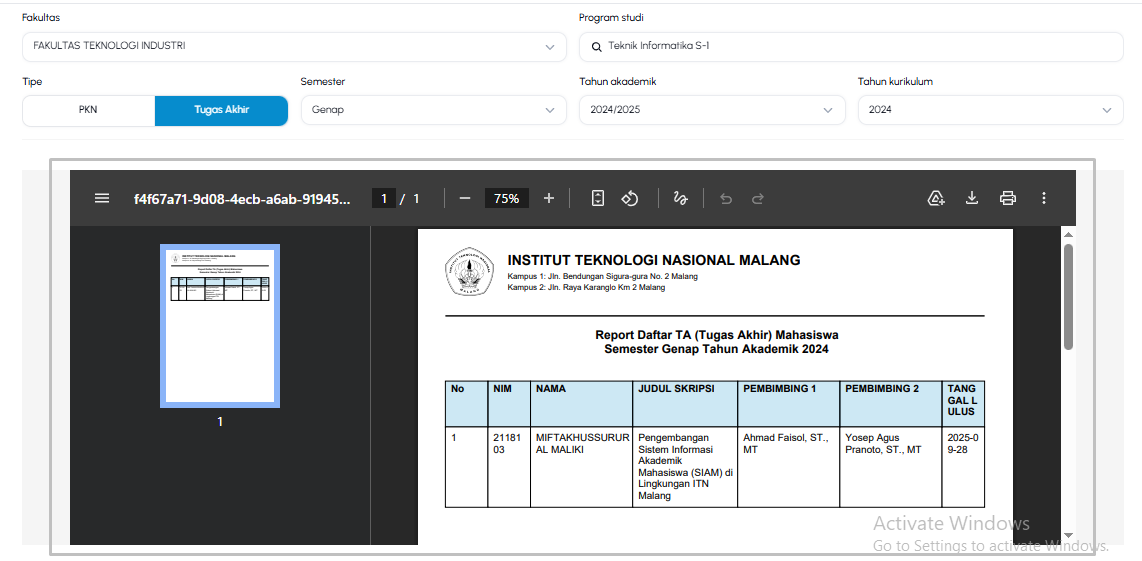Select the Tugas Akhir type option
Image resolution: width=1142 pixels, height=561 pixels.
pyautogui.click(x=221, y=110)
